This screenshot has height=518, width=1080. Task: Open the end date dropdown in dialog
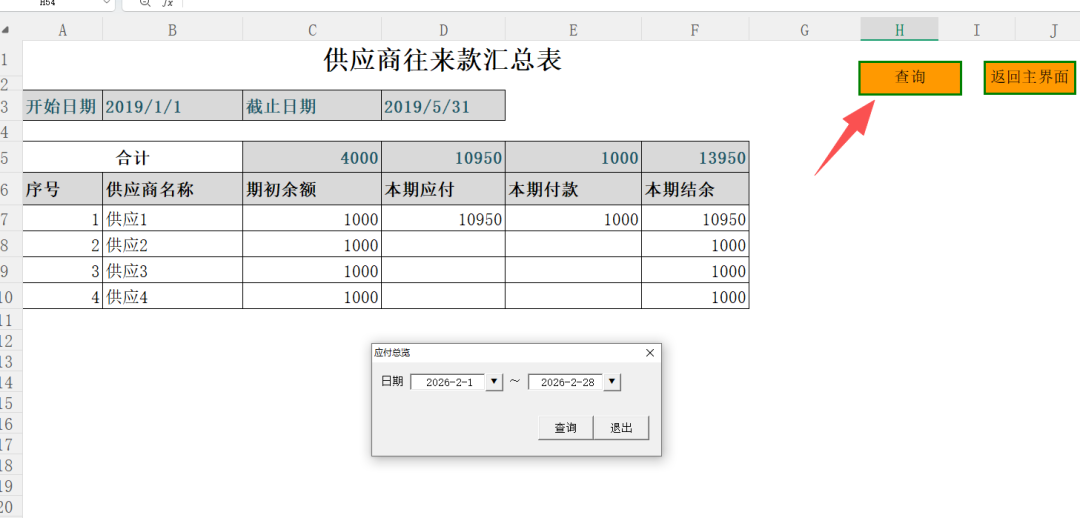click(613, 382)
